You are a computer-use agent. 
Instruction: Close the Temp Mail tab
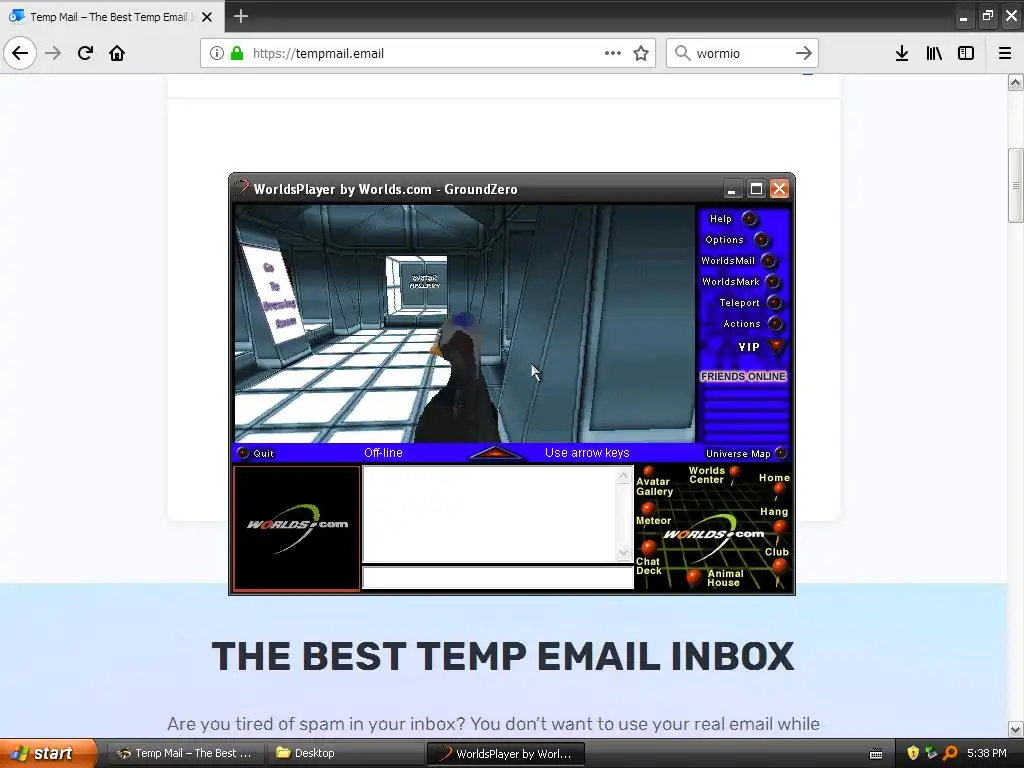207,17
